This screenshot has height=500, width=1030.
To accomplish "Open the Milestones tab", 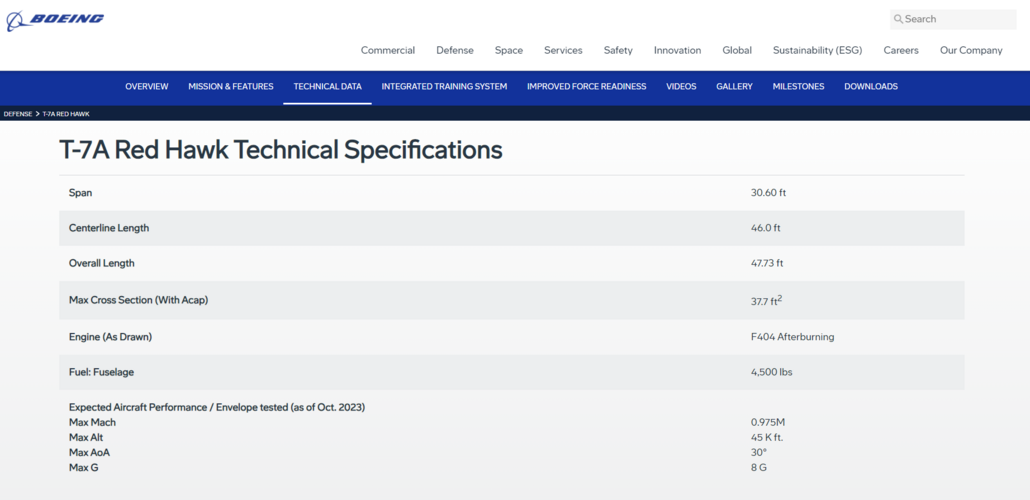I will tap(798, 87).
